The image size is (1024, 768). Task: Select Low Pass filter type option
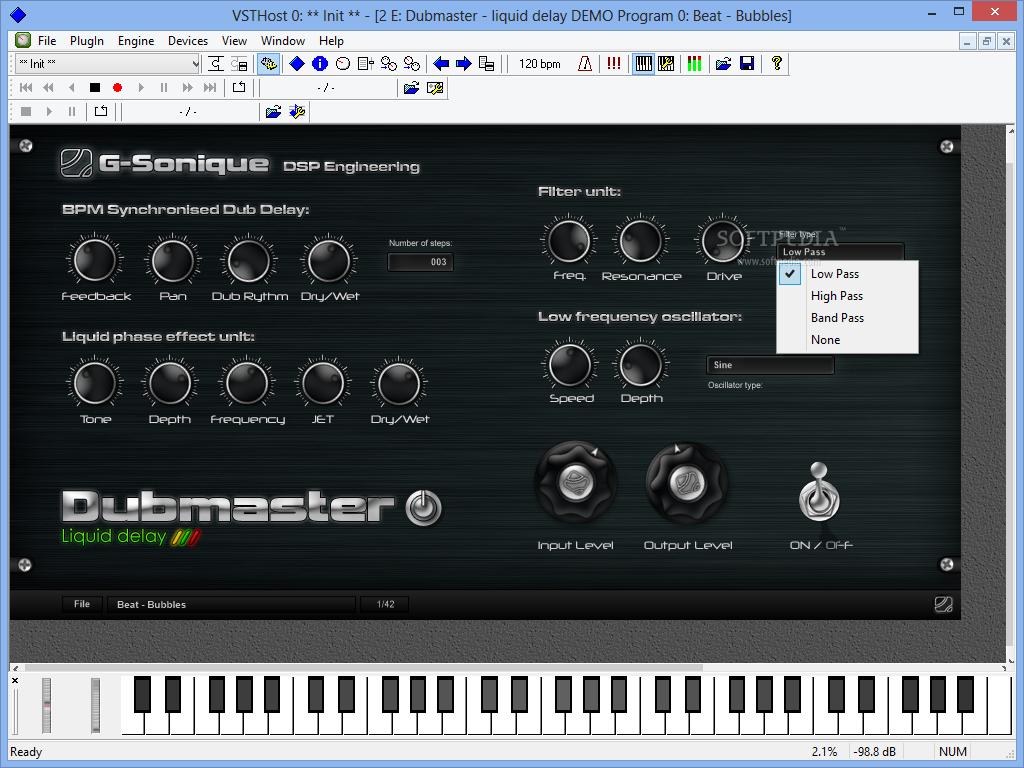click(x=848, y=274)
